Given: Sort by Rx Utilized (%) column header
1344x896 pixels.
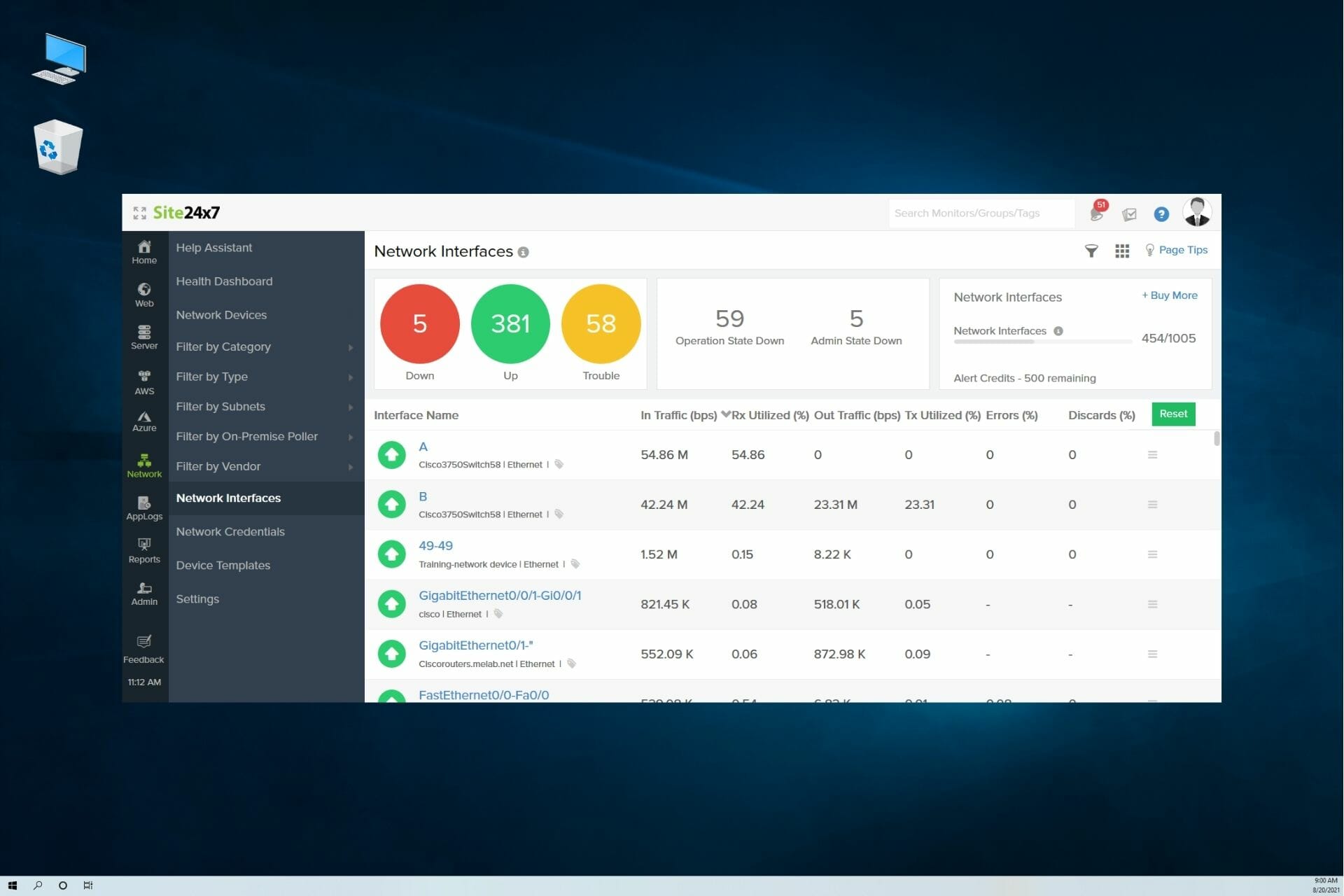Looking at the screenshot, I should click(770, 415).
